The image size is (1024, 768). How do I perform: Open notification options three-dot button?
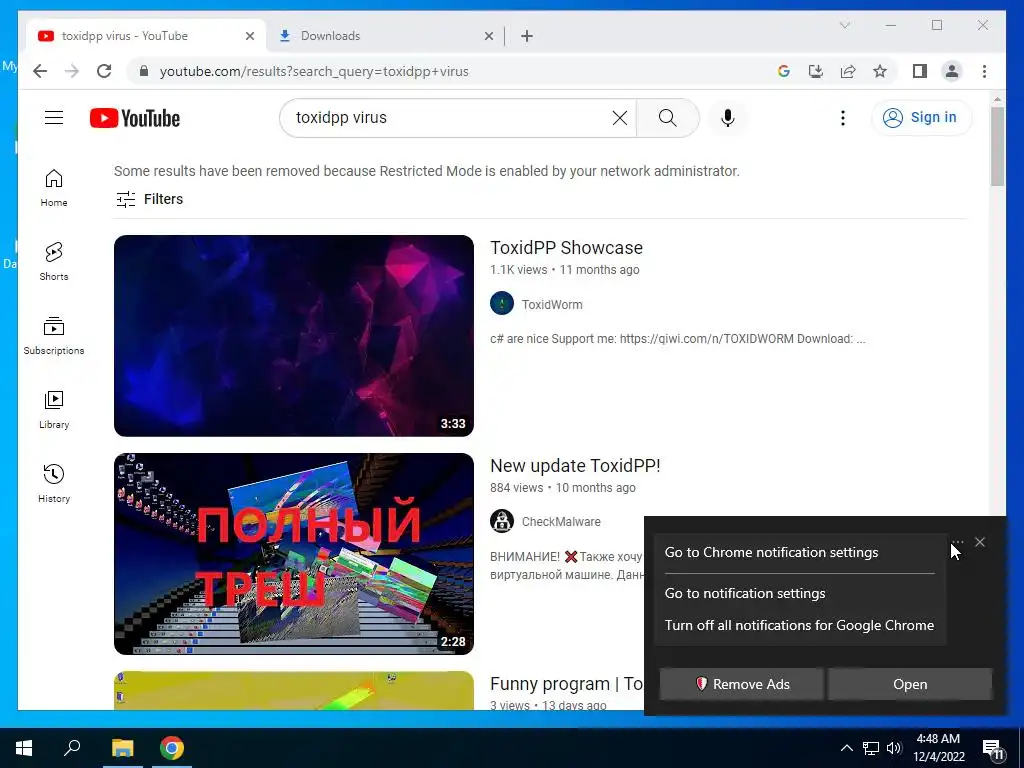pos(957,542)
